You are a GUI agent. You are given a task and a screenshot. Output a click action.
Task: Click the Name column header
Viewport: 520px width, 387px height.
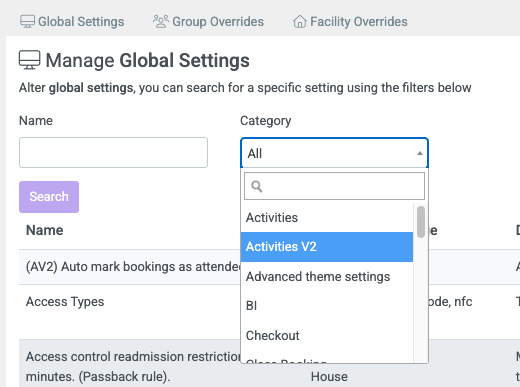click(x=45, y=230)
